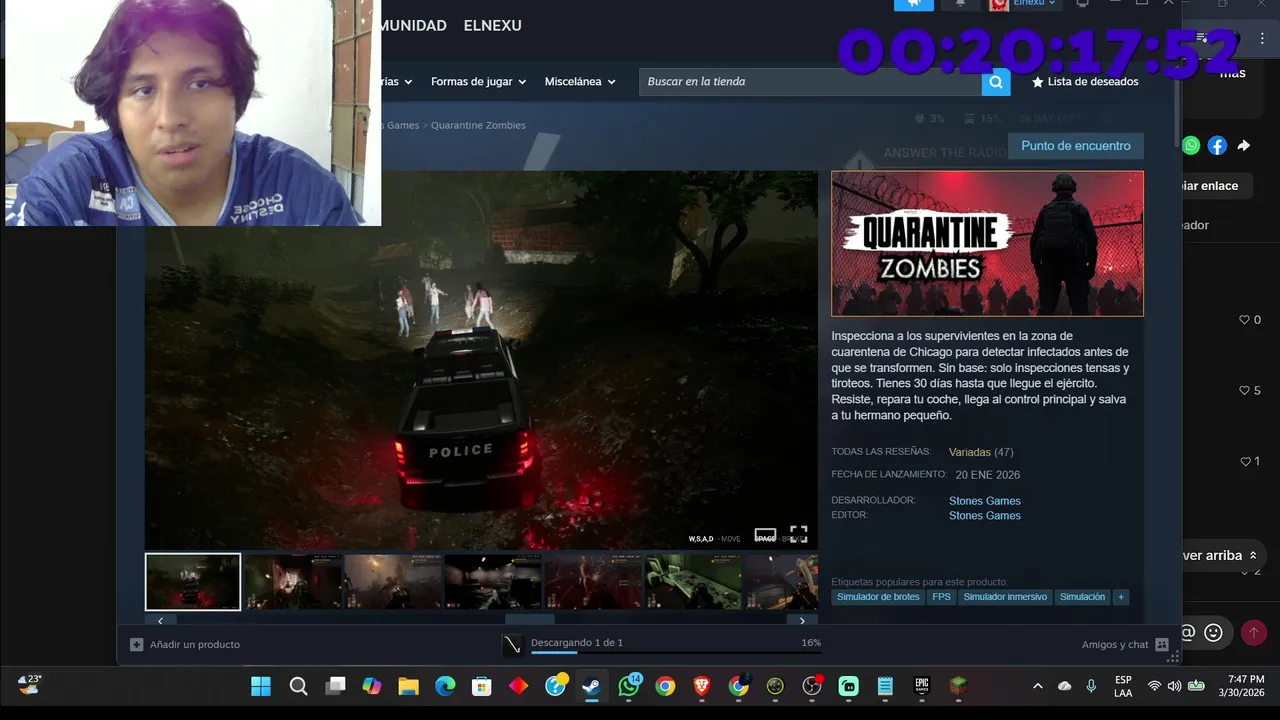Image resolution: width=1280 pixels, height=720 pixels.
Task: Open the clock showing 7:47 PM
Action: click(1241, 686)
